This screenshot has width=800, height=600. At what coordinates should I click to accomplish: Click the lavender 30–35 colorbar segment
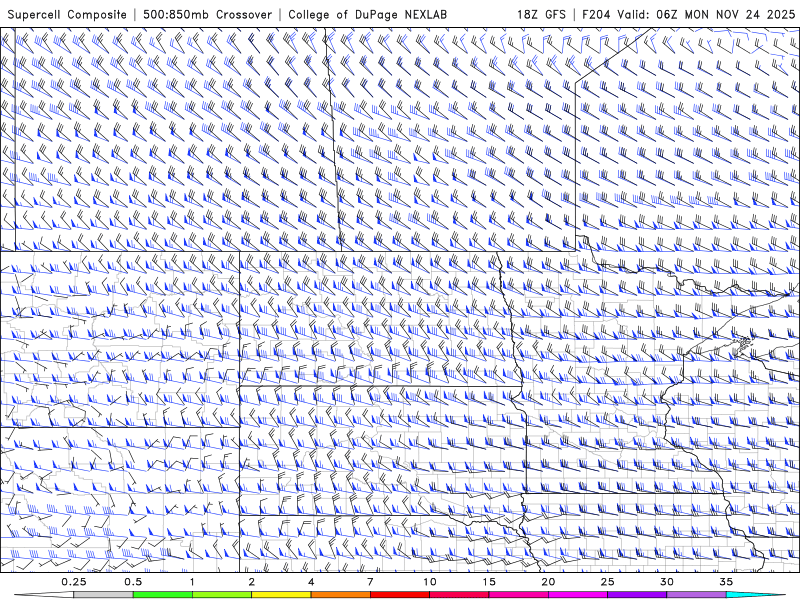(696, 595)
